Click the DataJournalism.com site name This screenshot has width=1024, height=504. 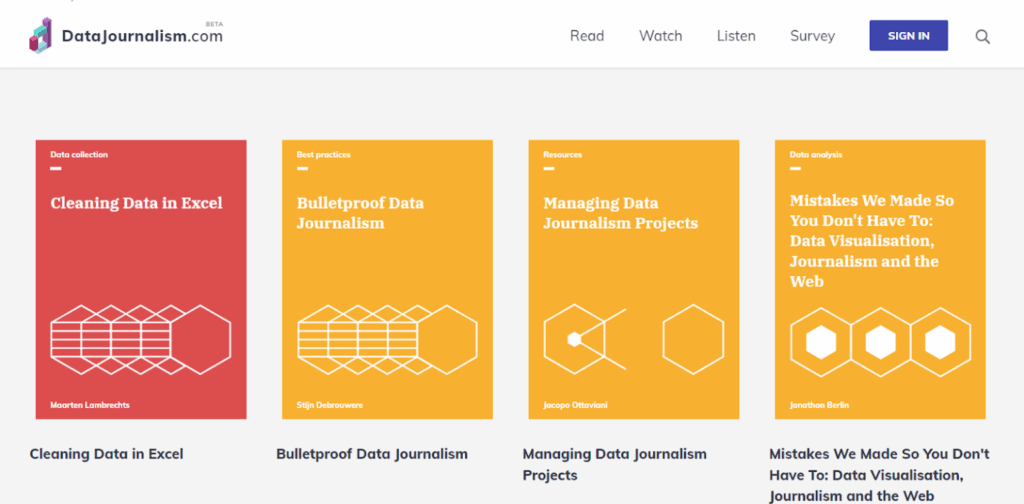tap(142, 37)
